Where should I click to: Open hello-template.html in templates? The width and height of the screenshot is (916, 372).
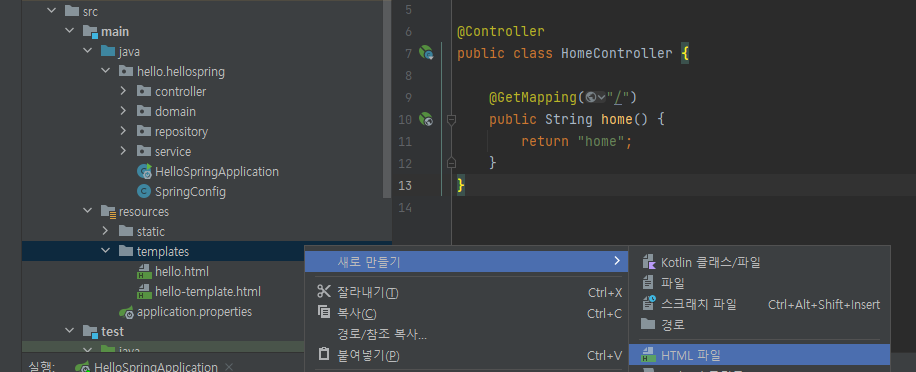[208, 291]
